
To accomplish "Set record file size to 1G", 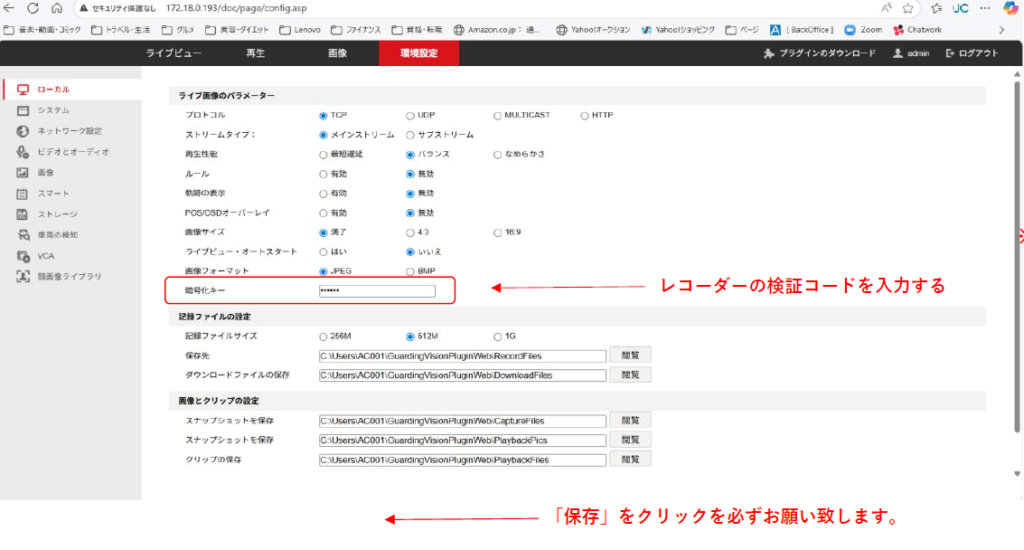I will 497,336.
